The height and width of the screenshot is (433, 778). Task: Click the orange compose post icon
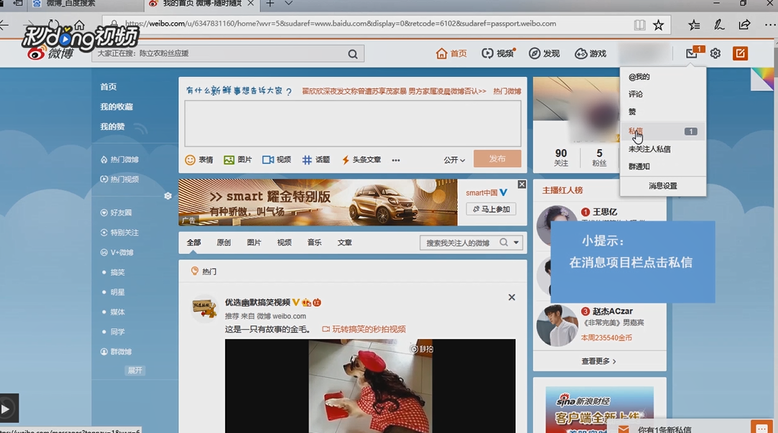pyautogui.click(x=740, y=53)
